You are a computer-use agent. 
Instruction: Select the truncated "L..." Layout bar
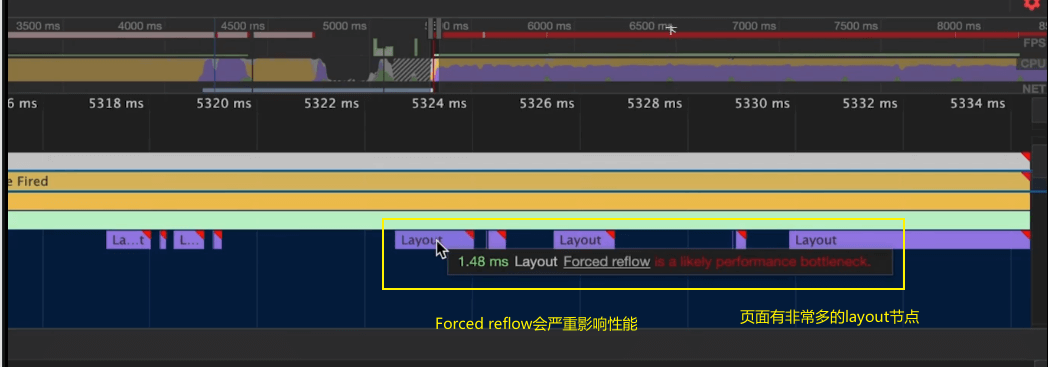coord(189,240)
